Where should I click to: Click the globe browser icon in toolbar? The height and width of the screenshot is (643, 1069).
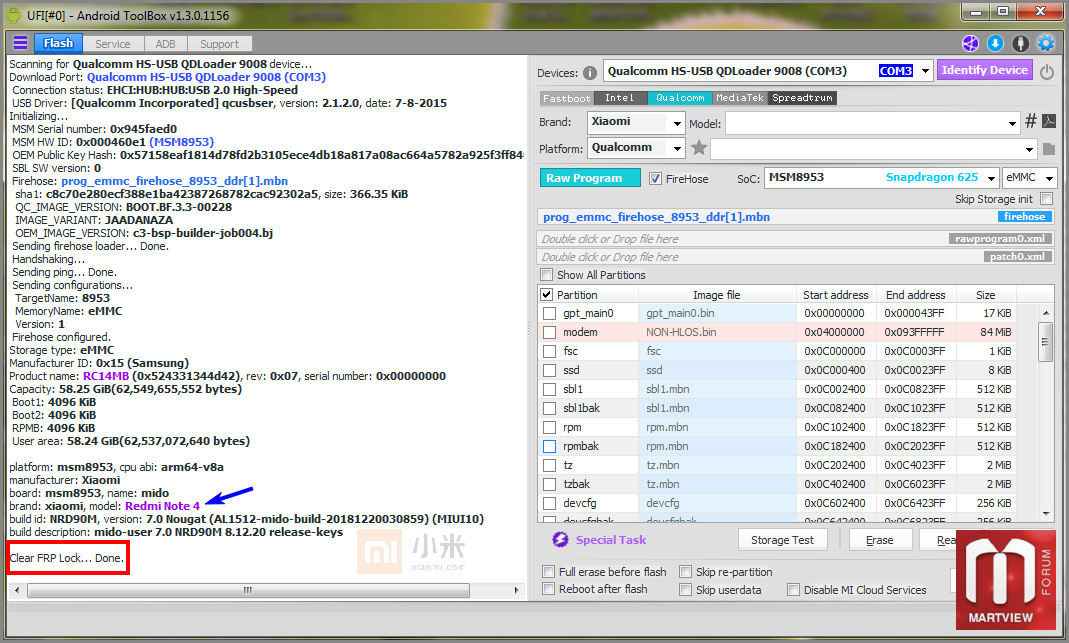(970, 44)
